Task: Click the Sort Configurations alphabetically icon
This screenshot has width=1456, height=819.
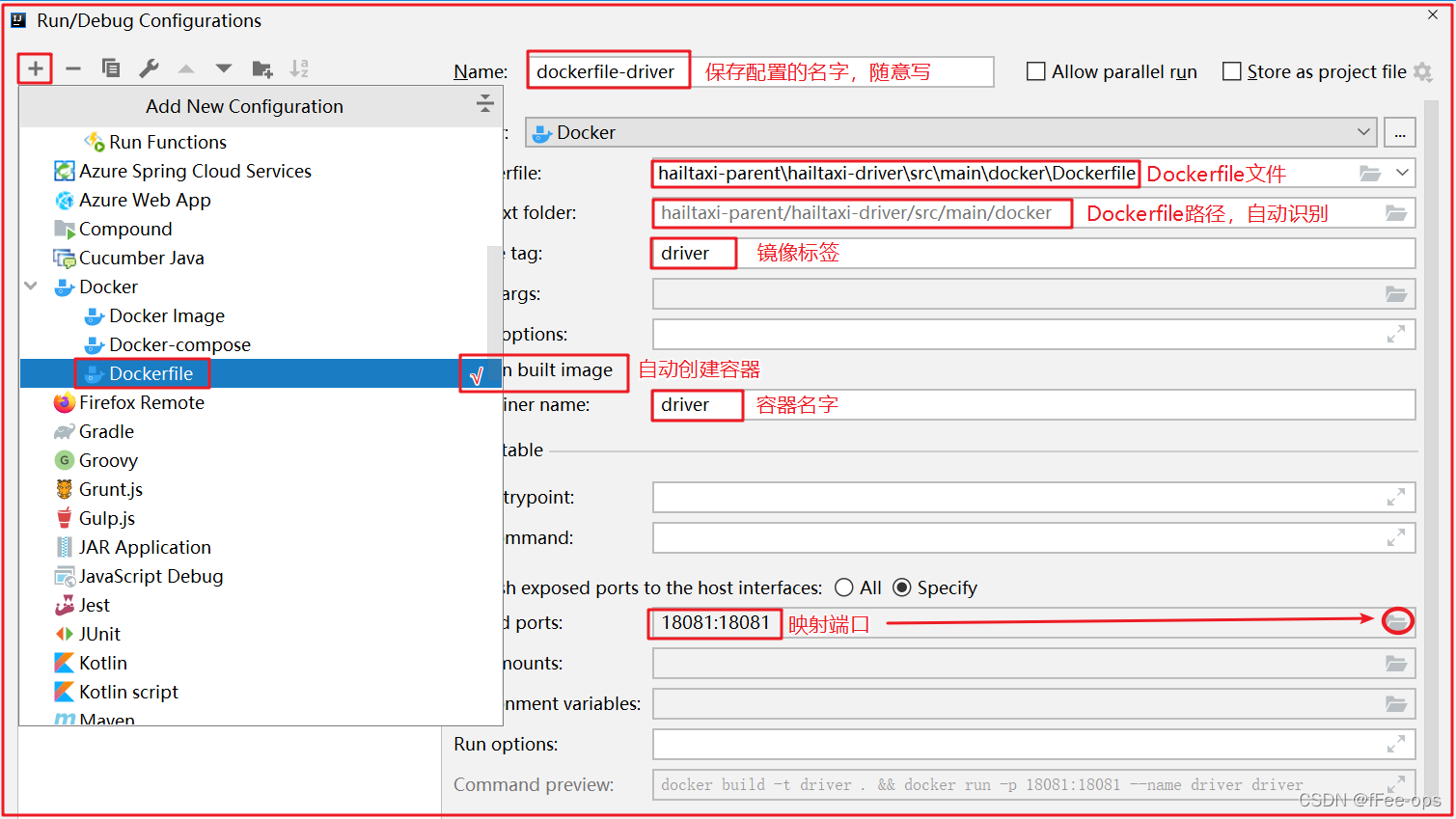Action: [x=299, y=68]
